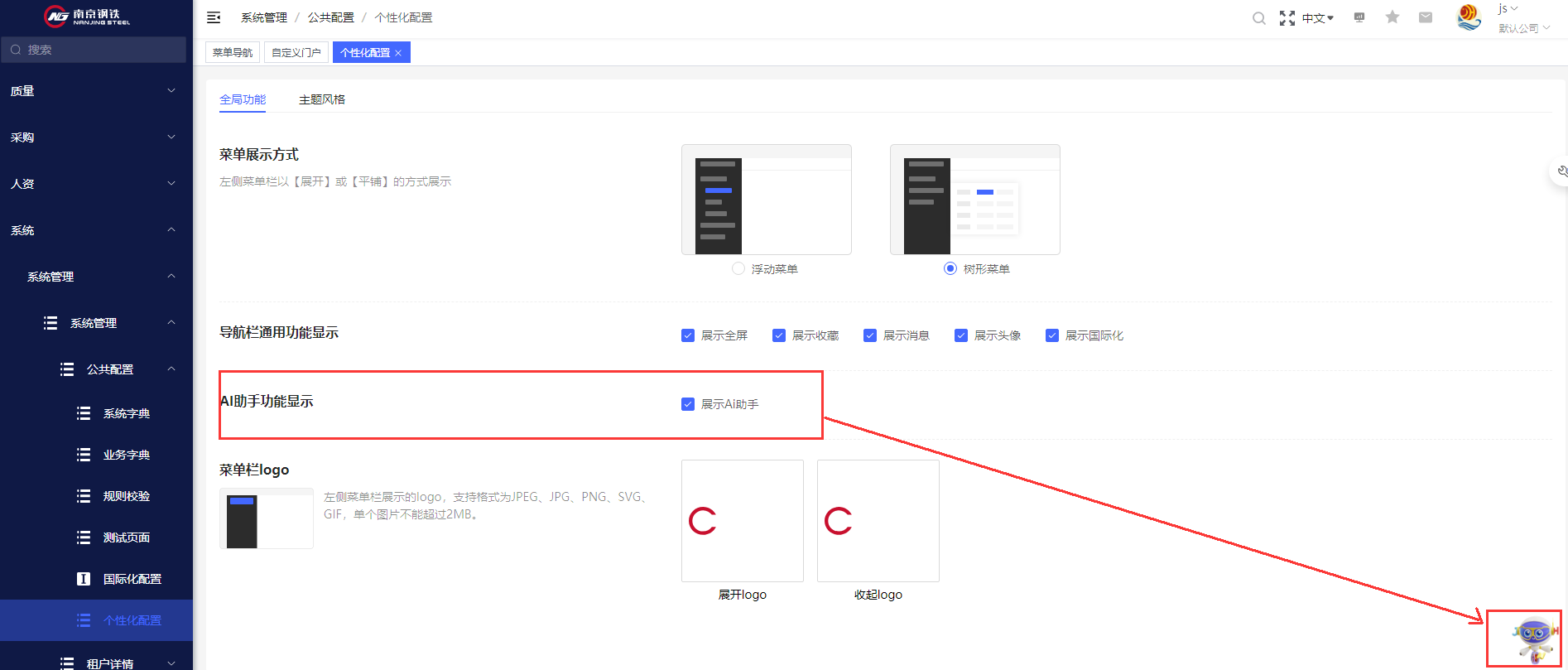Open the 默认公司 company dropdown
The image size is (1568, 670).
tap(1524, 28)
